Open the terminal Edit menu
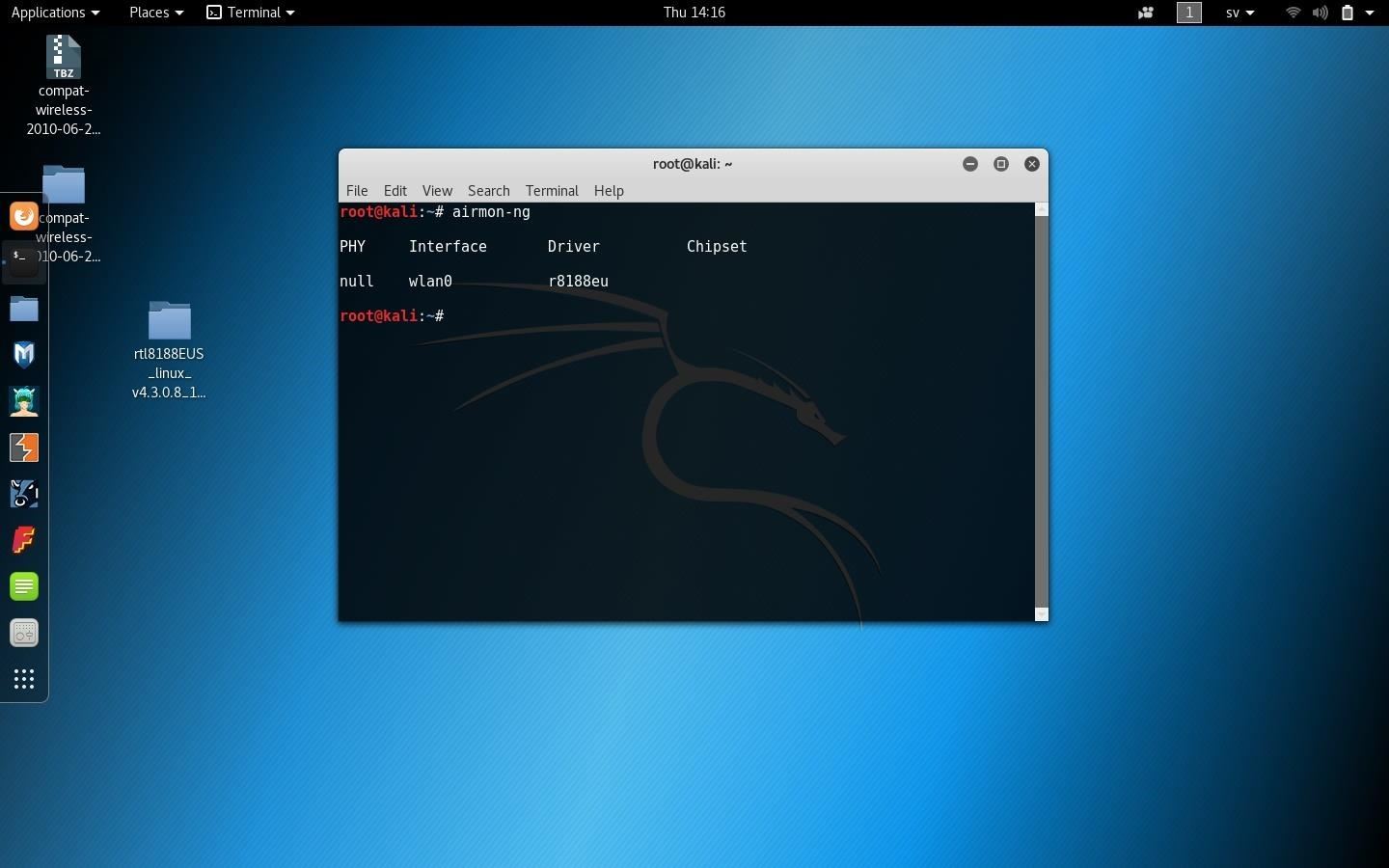 (x=395, y=191)
